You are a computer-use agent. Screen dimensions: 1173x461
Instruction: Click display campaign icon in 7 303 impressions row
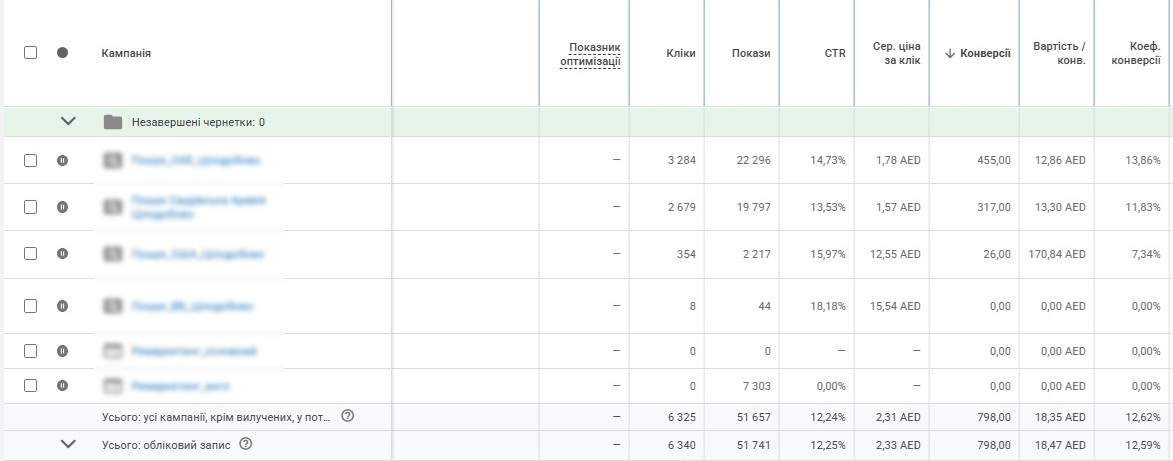(x=113, y=386)
